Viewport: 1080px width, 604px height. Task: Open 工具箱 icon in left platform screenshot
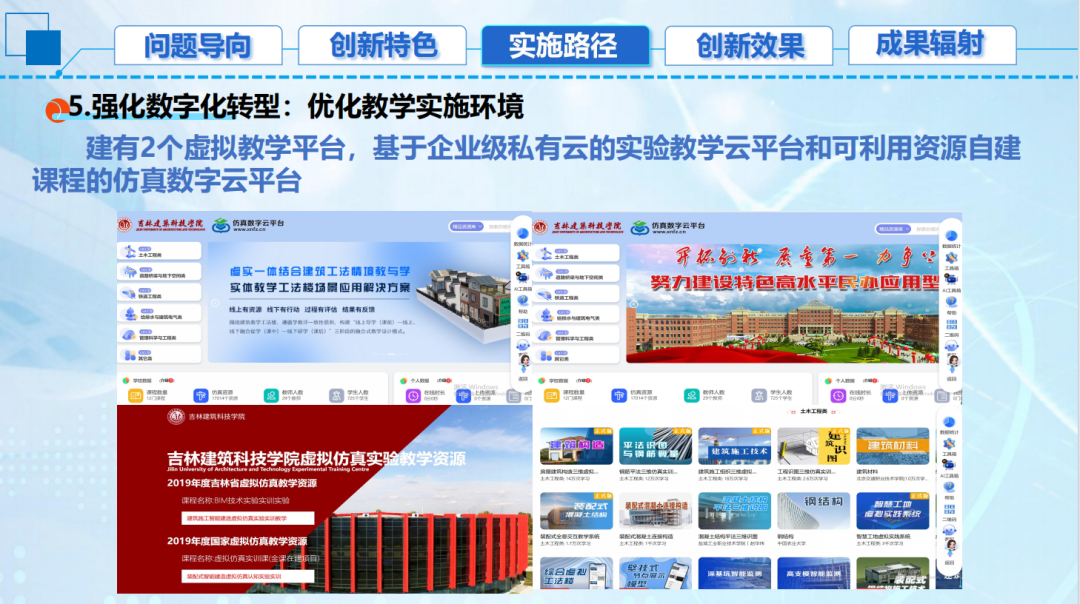523,256
